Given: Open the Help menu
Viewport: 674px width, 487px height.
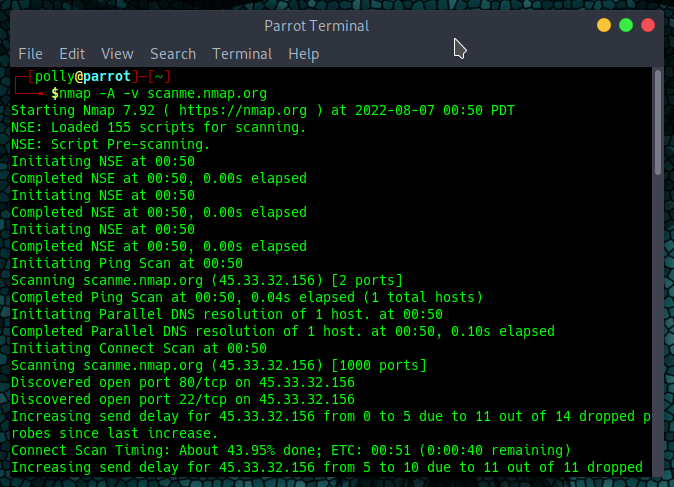Looking at the screenshot, I should click(303, 54).
